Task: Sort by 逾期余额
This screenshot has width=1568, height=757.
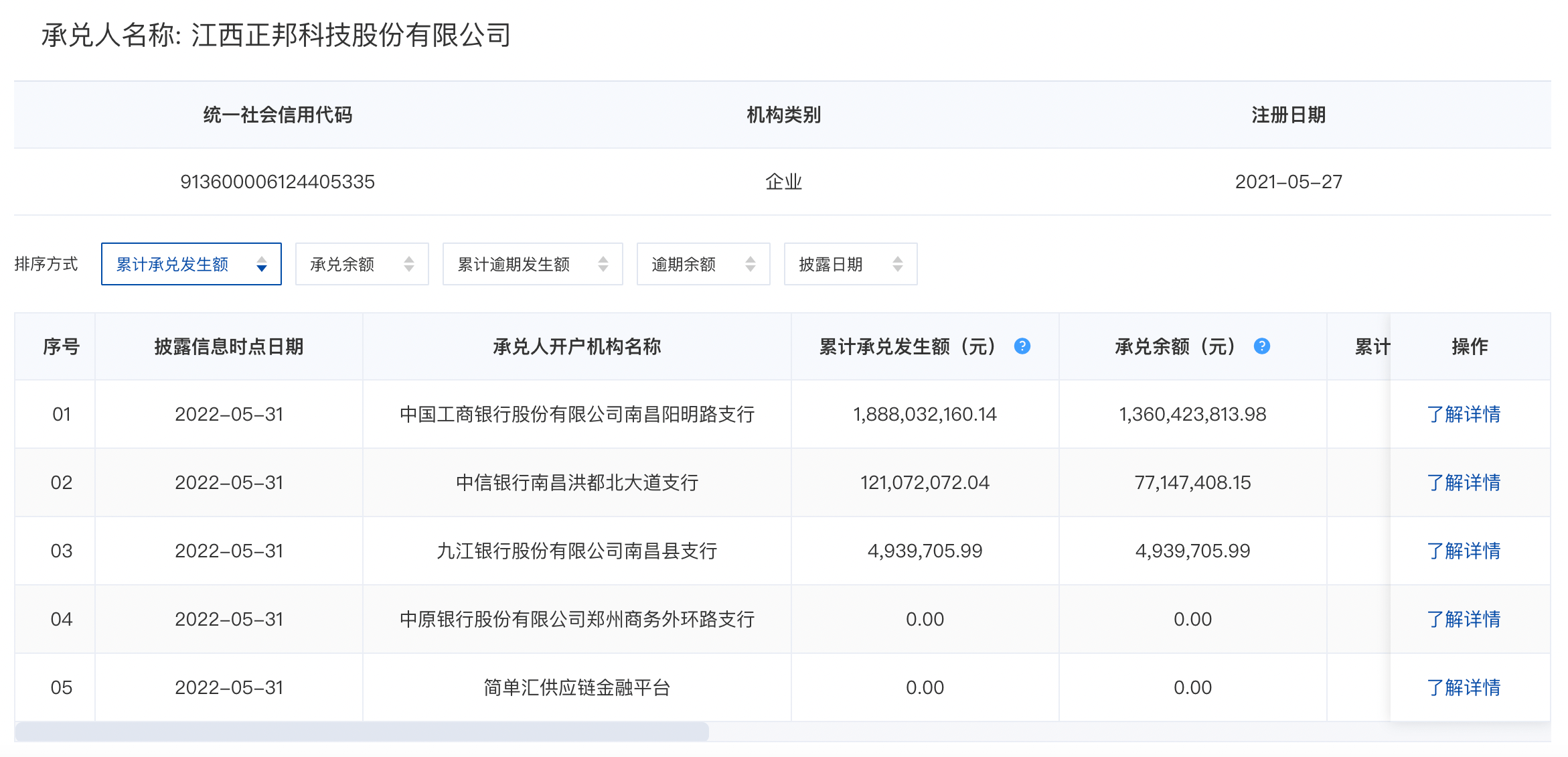Action: click(x=704, y=264)
